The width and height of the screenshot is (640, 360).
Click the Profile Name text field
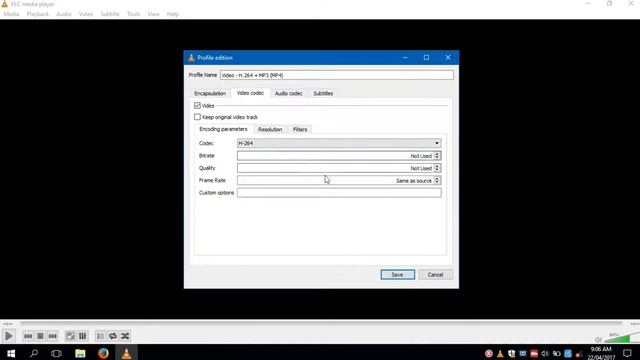point(337,75)
